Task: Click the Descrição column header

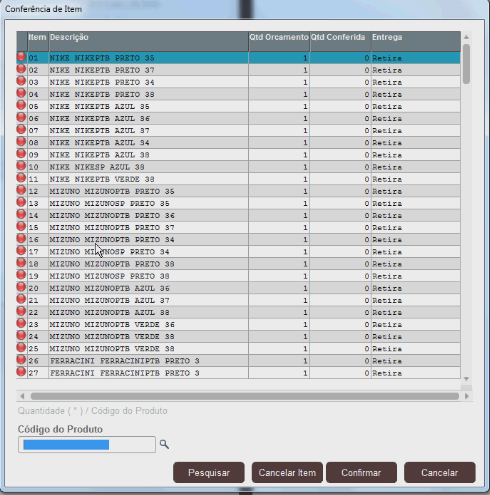Action: click(x=149, y=41)
